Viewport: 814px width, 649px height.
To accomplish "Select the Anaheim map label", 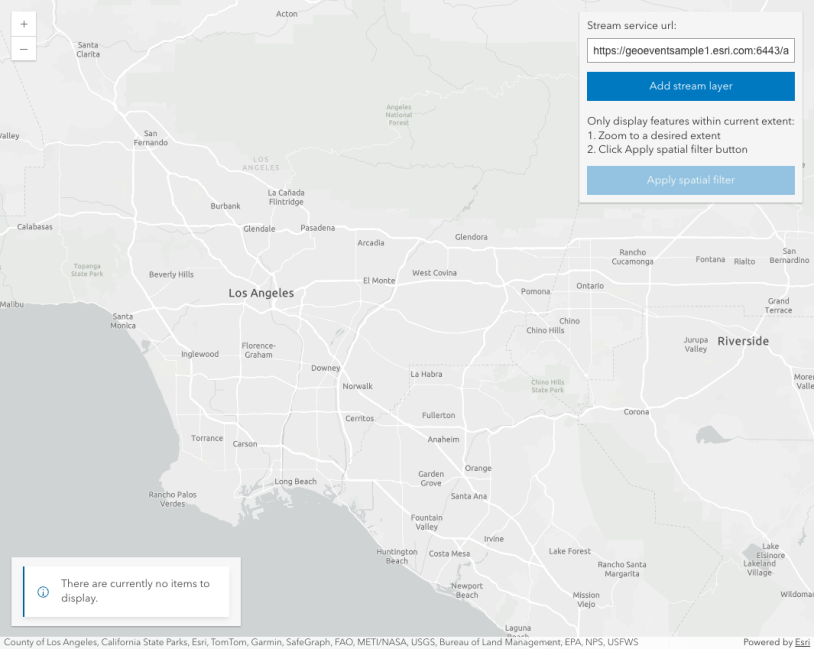I will coord(443,439).
